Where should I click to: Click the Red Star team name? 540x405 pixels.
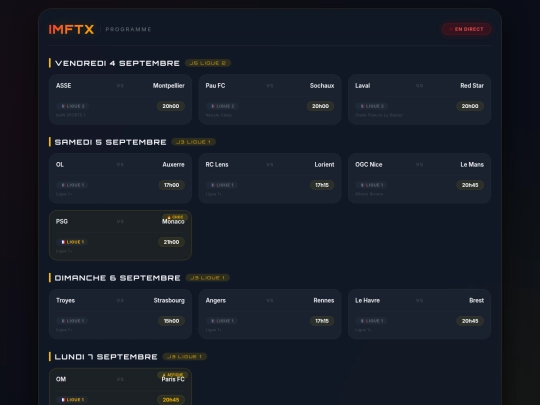472,86
